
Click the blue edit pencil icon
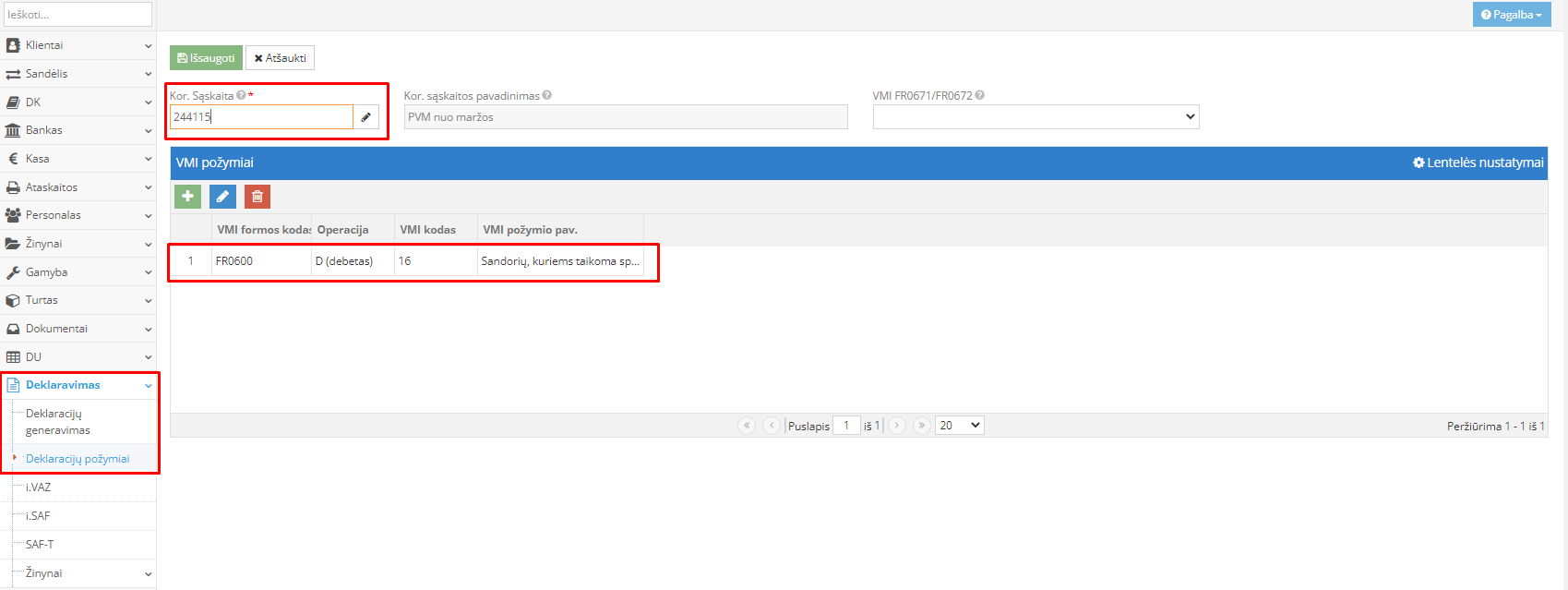click(x=222, y=197)
